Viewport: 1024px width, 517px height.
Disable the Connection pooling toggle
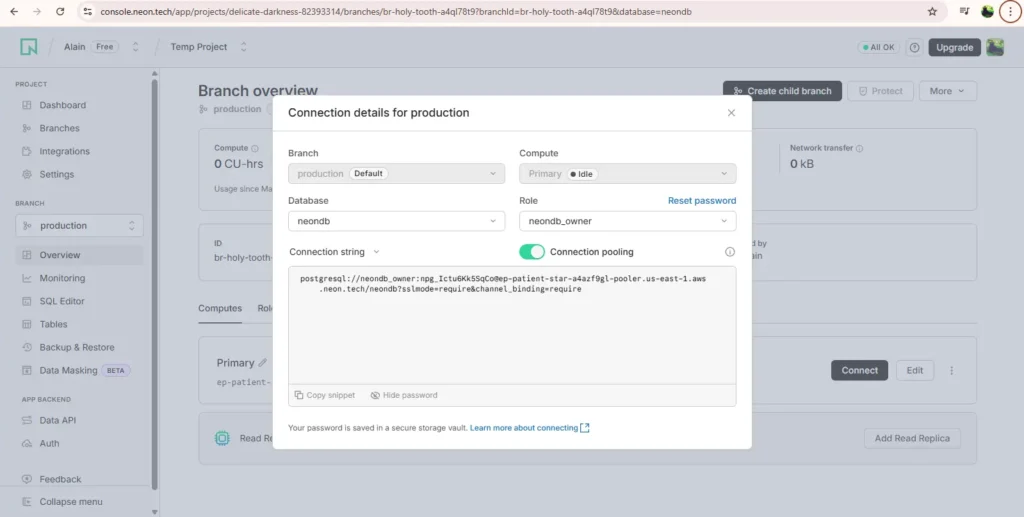532,252
